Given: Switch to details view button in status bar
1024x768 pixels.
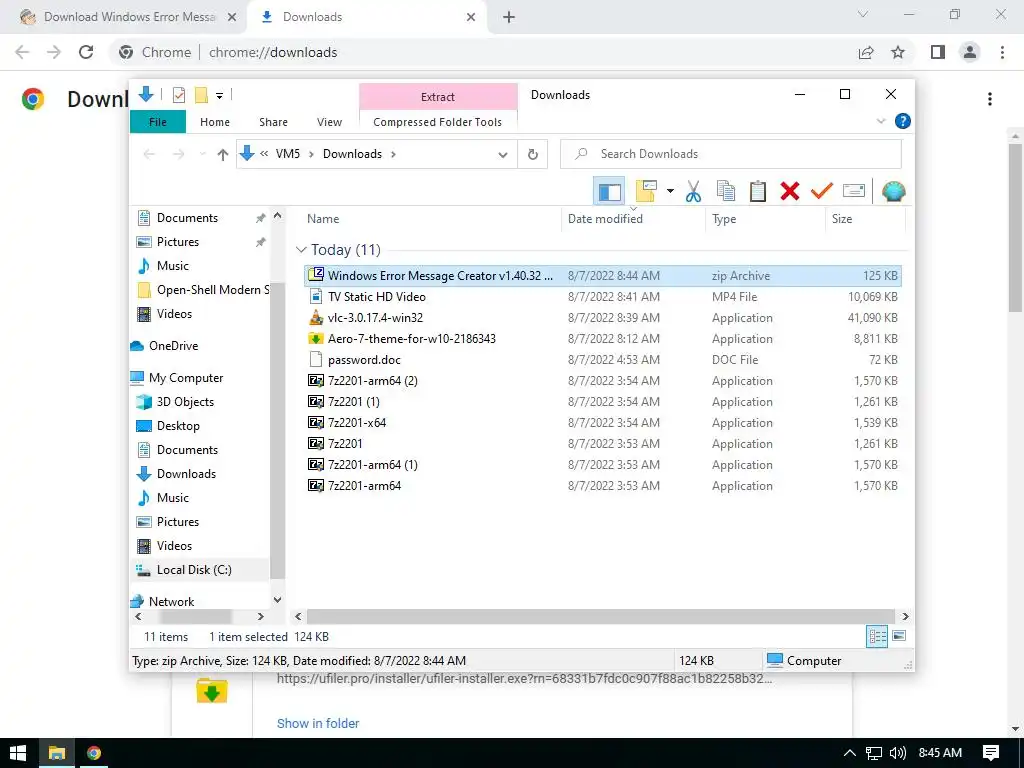Looking at the screenshot, I should [x=876, y=636].
